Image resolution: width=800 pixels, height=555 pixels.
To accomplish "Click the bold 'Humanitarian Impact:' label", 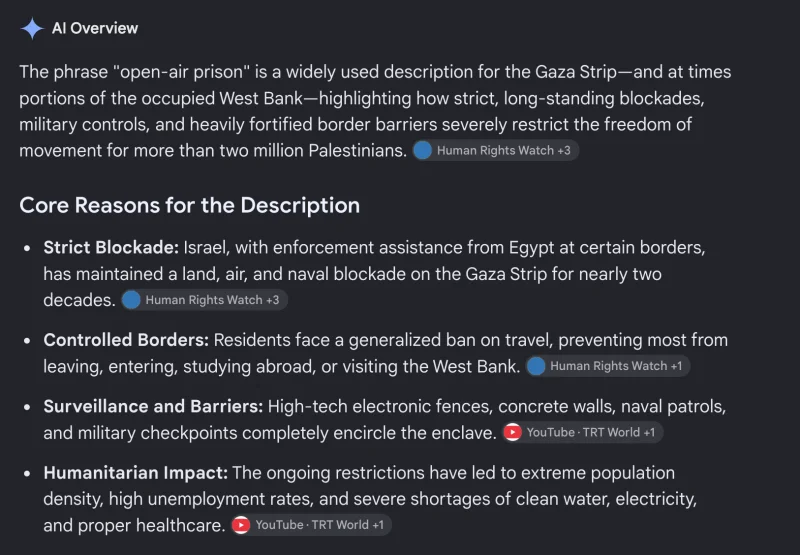I will pos(136,473).
